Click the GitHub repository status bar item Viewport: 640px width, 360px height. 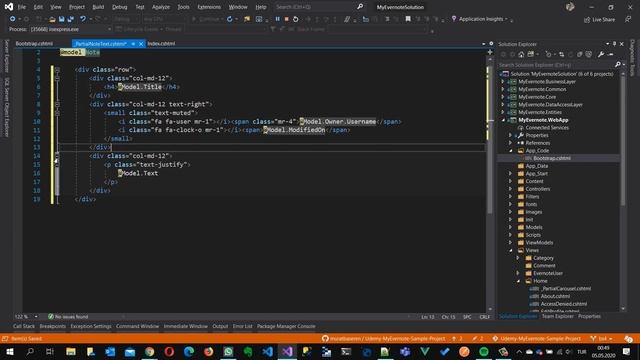tap(384, 339)
